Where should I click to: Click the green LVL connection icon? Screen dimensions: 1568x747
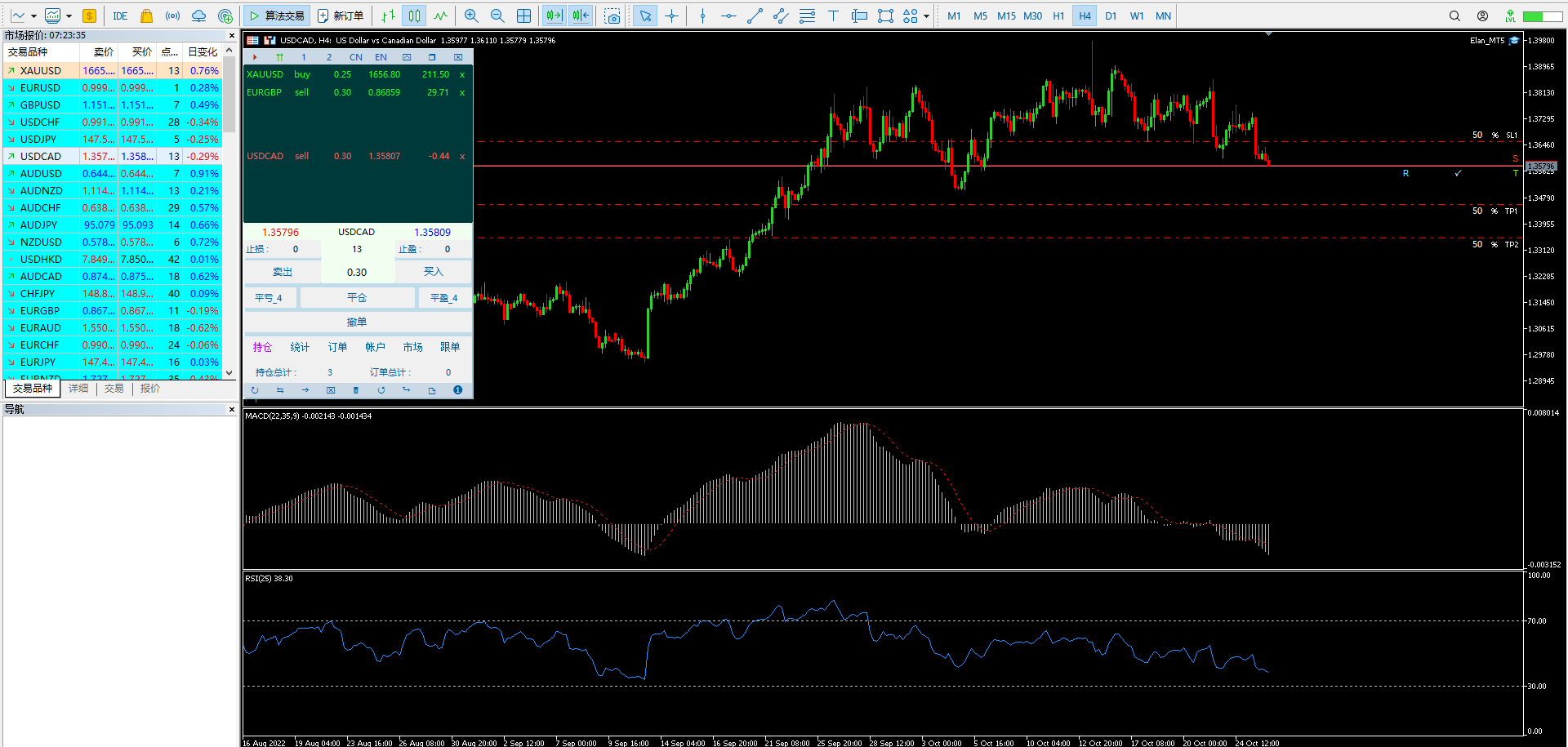(1510, 16)
